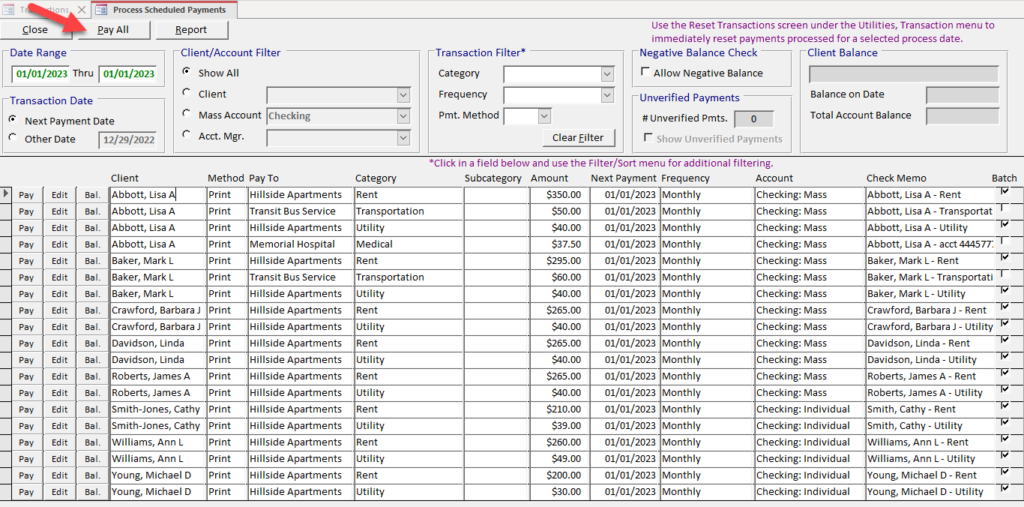Select the Show All radio option
This screenshot has width=1024, height=507.
pyautogui.click(x=187, y=72)
